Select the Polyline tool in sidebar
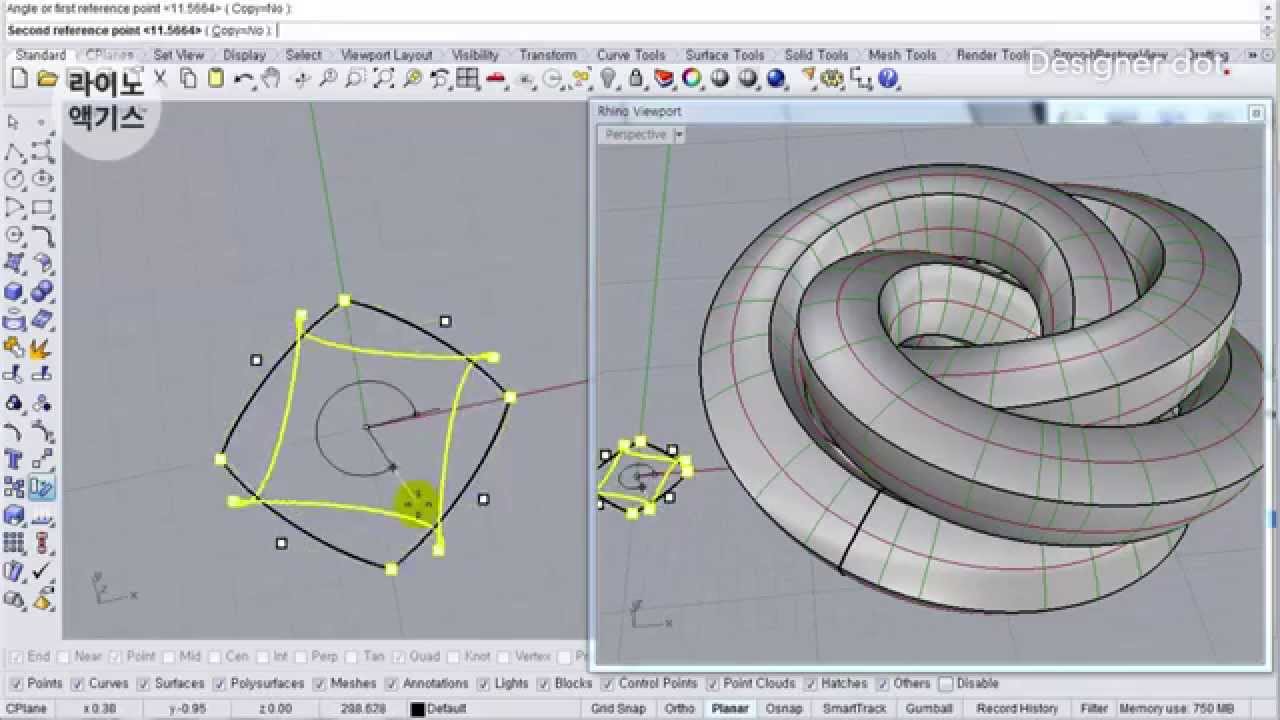This screenshot has width=1280, height=720. pos(14,152)
